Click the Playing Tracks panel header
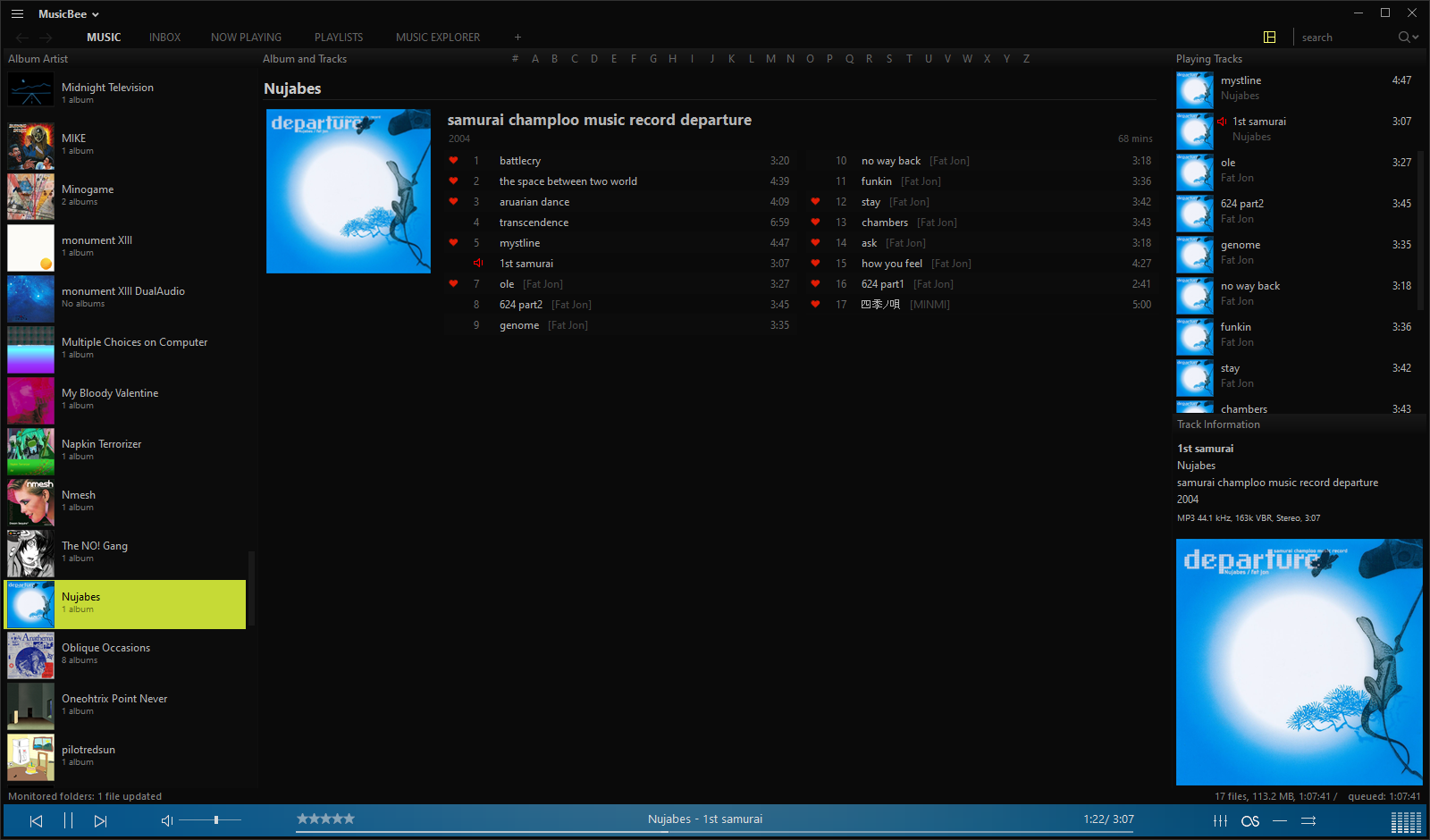 (1208, 59)
